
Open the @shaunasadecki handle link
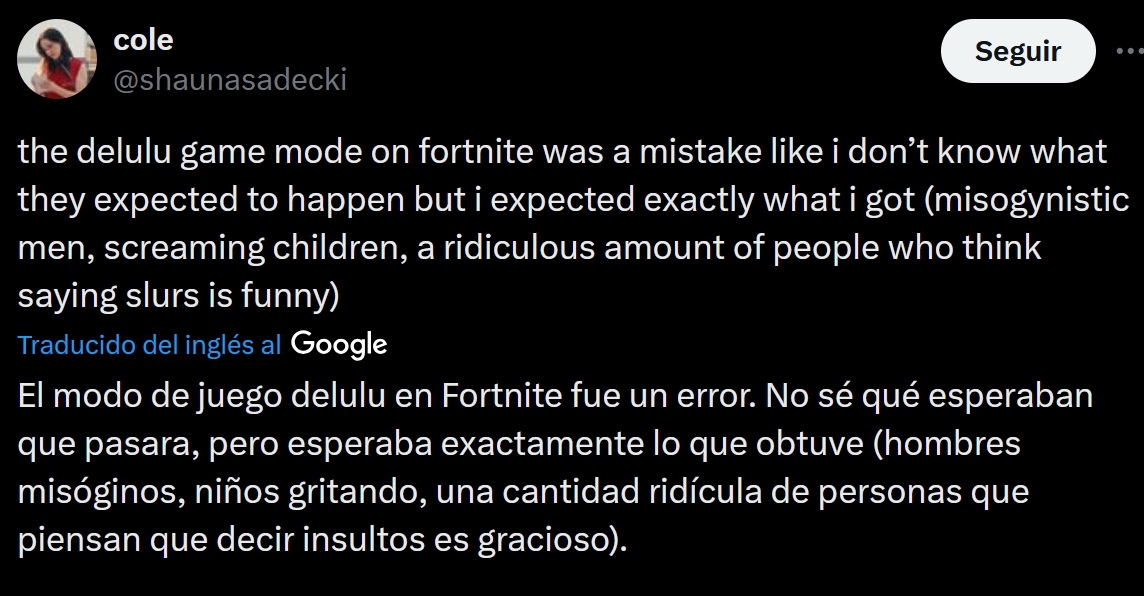point(230,80)
